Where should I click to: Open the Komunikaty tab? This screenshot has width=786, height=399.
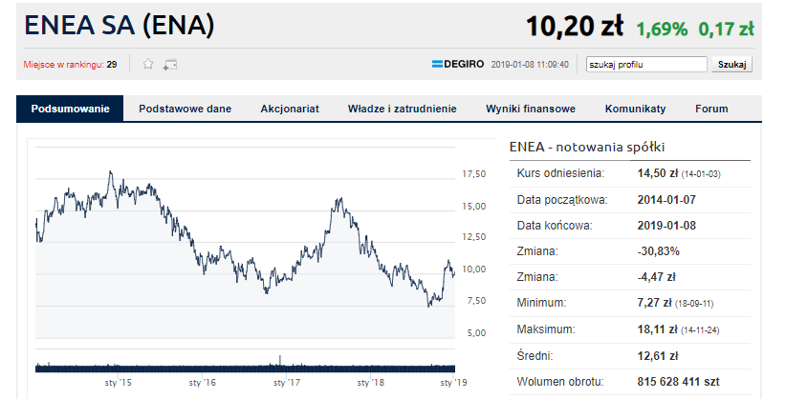tap(635, 109)
